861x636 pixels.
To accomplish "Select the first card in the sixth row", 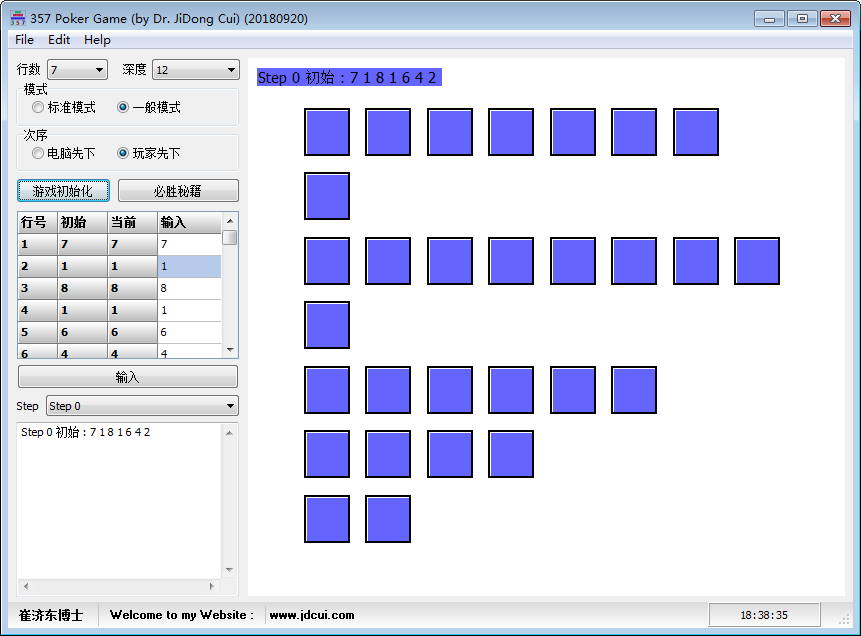I will (327, 454).
